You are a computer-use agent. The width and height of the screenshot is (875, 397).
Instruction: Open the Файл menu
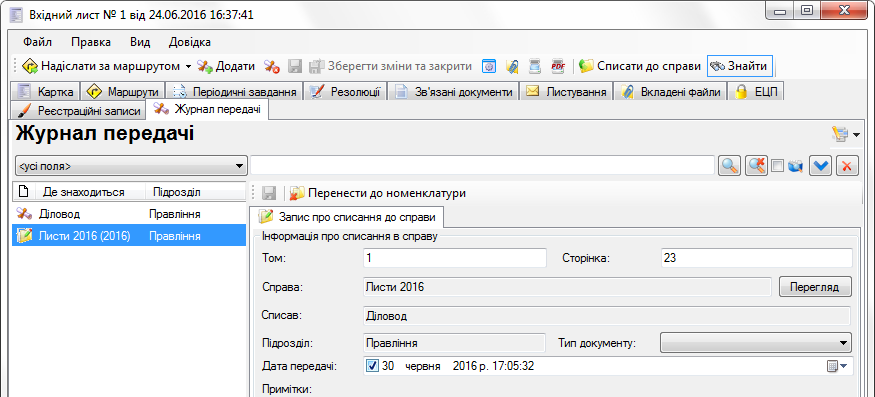[37, 42]
